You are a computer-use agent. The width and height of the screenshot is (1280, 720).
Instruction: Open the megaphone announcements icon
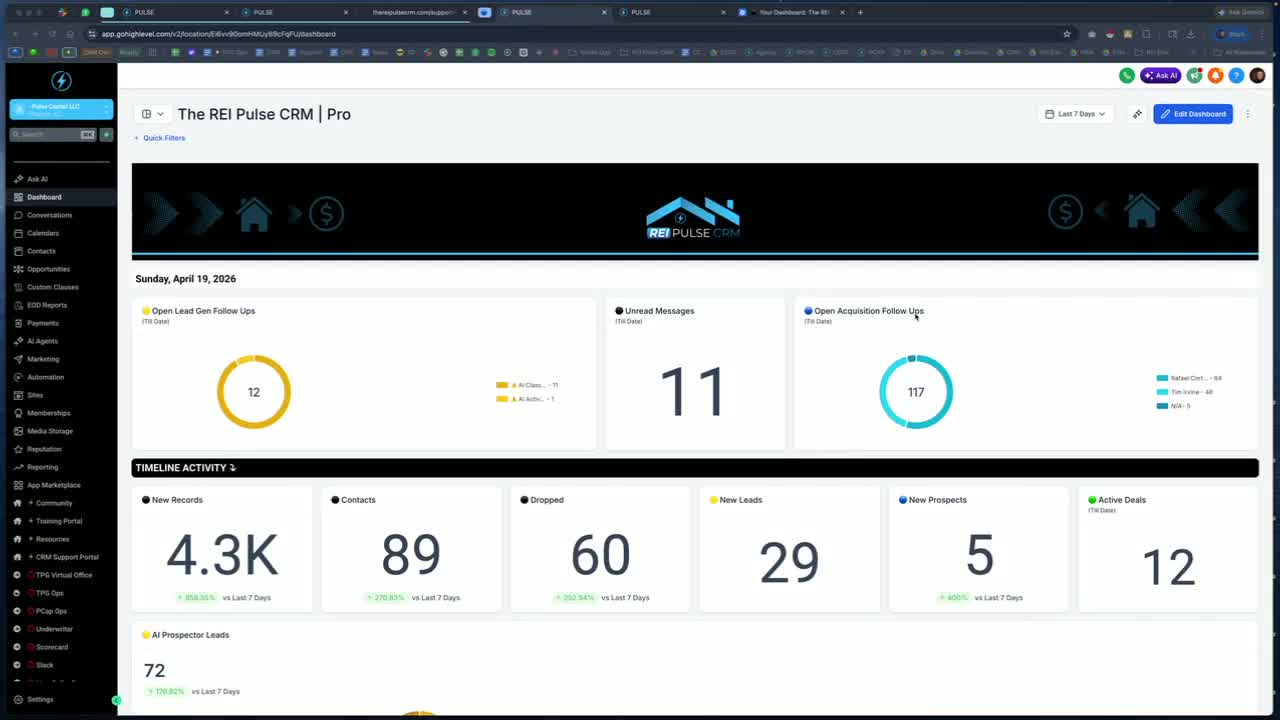tap(1194, 75)
